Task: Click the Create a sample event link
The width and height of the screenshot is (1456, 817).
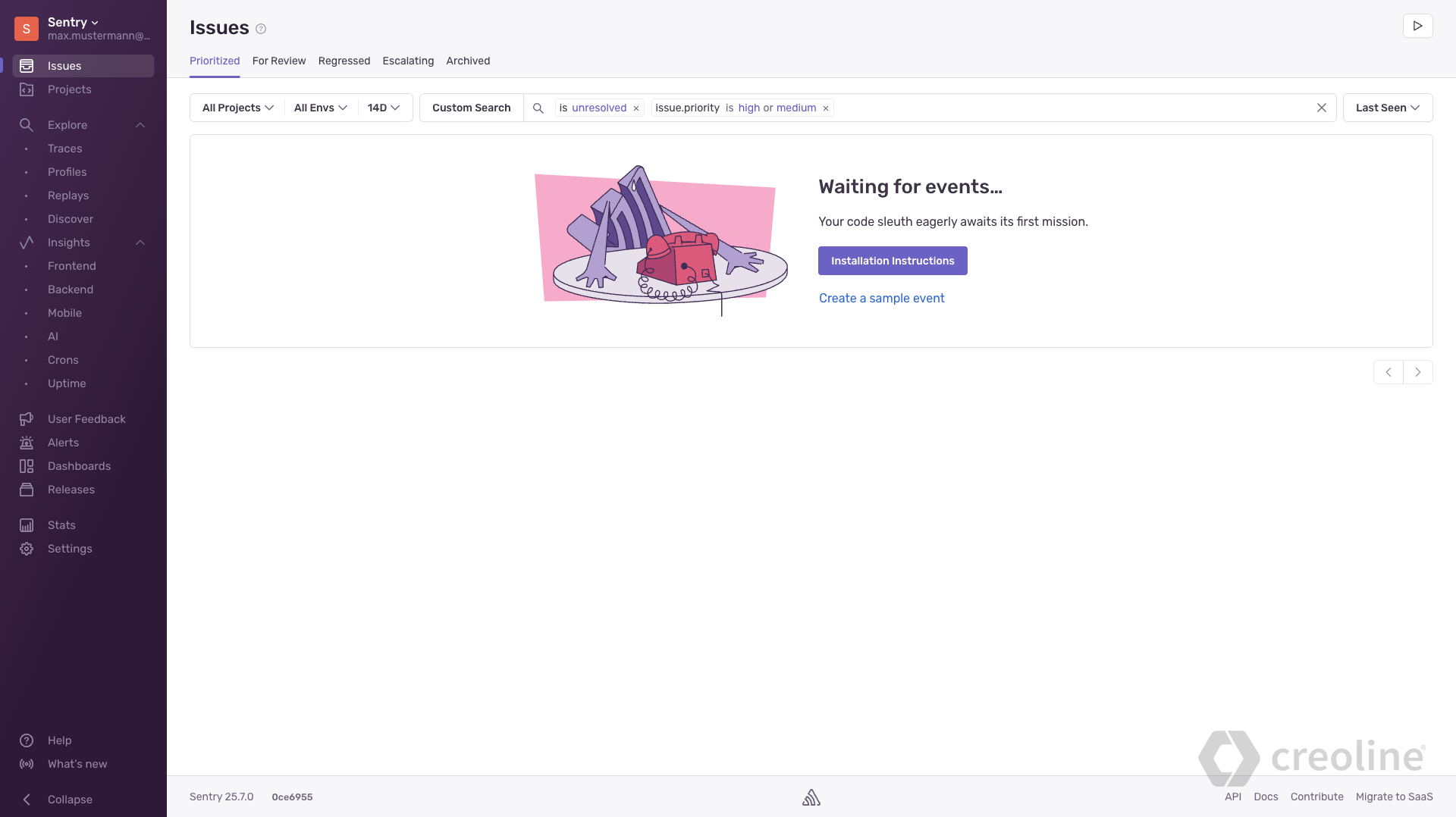Action: click(x=882, y=298)
